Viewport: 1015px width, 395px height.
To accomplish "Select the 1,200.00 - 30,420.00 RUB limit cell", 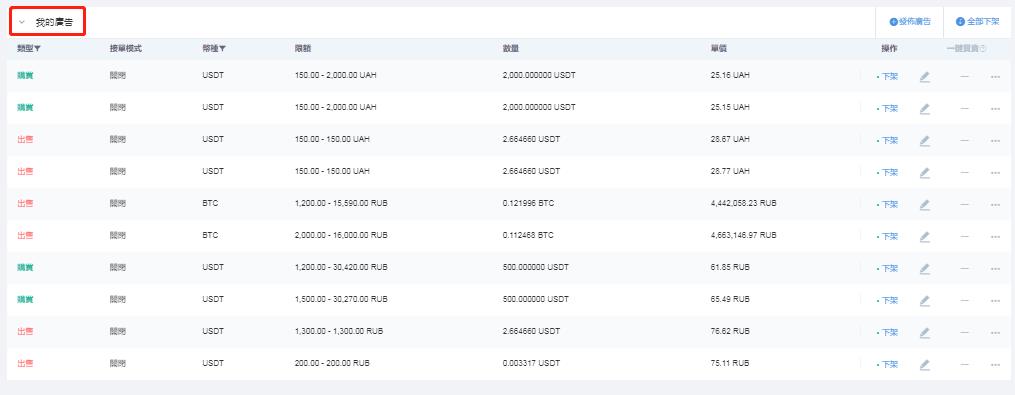I will [341, 267].
